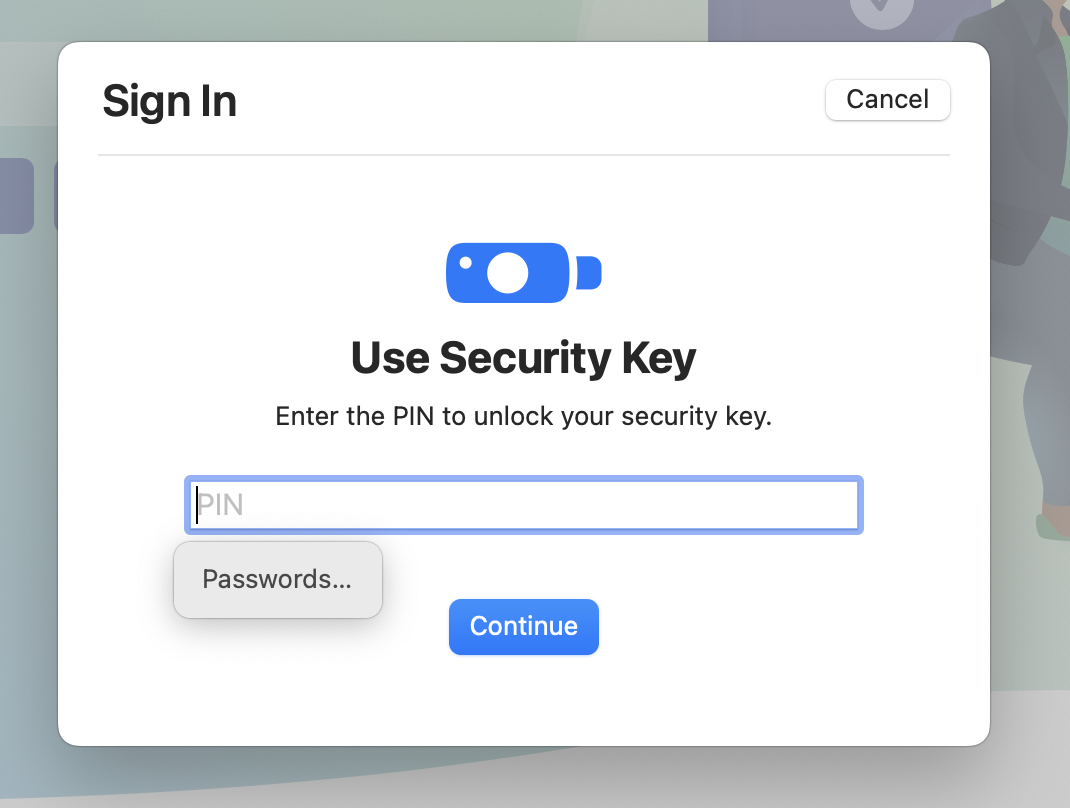
Task: Cancel the Sign In dialog
Action: pos(887,100)
